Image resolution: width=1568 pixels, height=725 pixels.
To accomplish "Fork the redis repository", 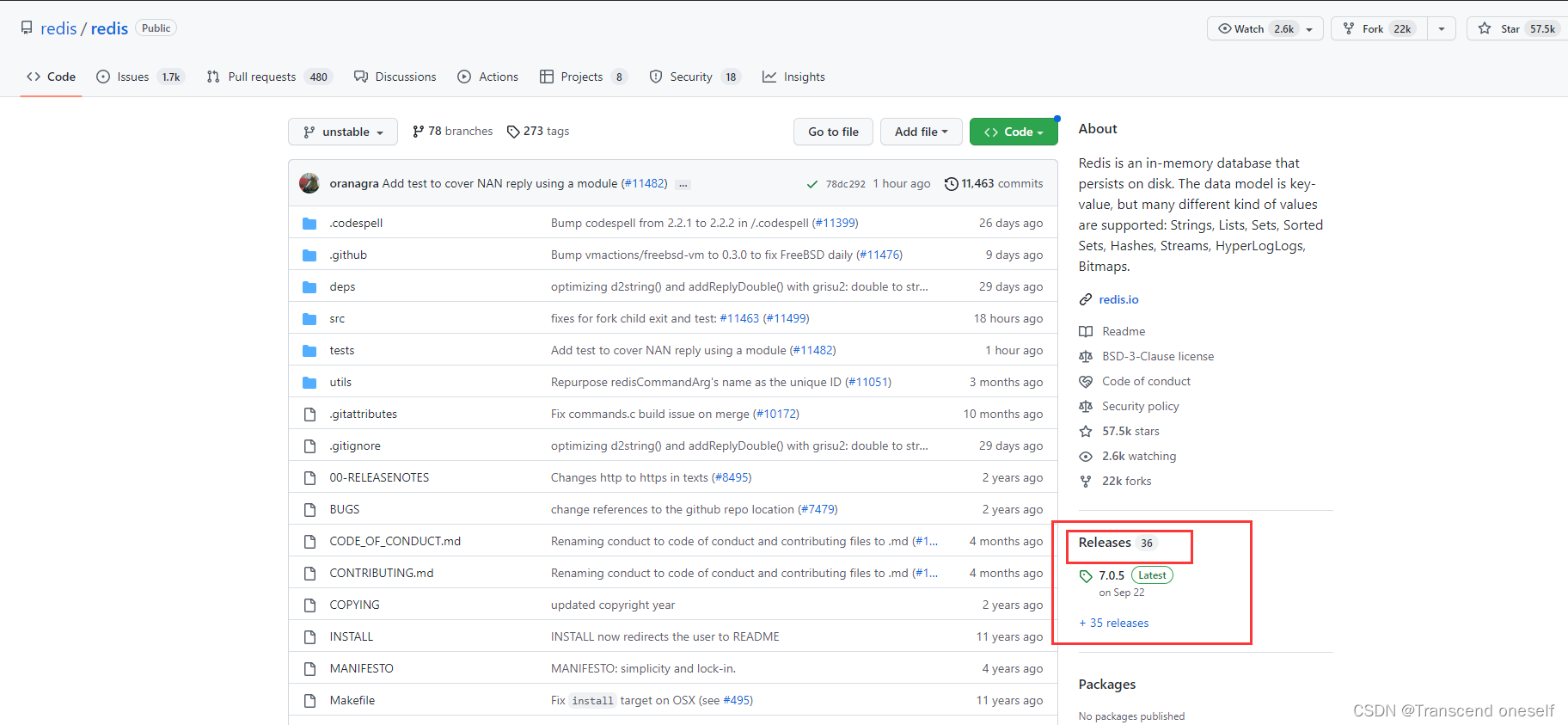I will point(1380,28).
